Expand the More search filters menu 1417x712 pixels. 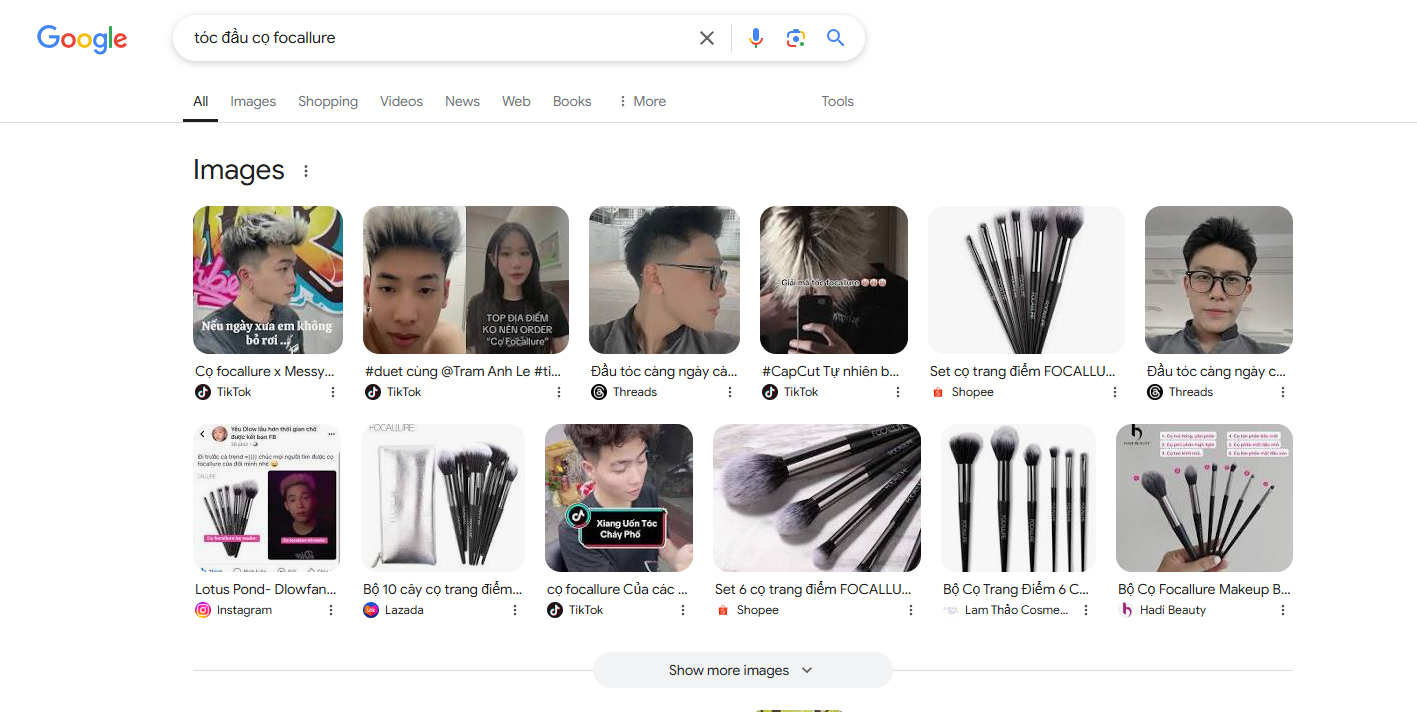click(641, 101)
